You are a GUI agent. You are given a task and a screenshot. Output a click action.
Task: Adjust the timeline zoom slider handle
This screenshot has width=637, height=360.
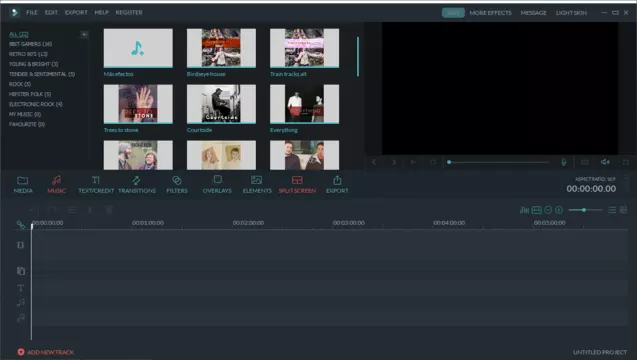tap(584, 210)
